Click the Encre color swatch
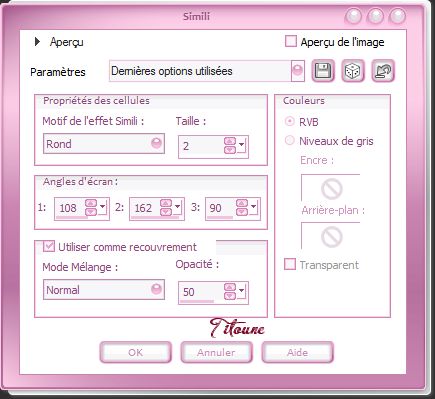435x399 pixels. coord(331,188)
